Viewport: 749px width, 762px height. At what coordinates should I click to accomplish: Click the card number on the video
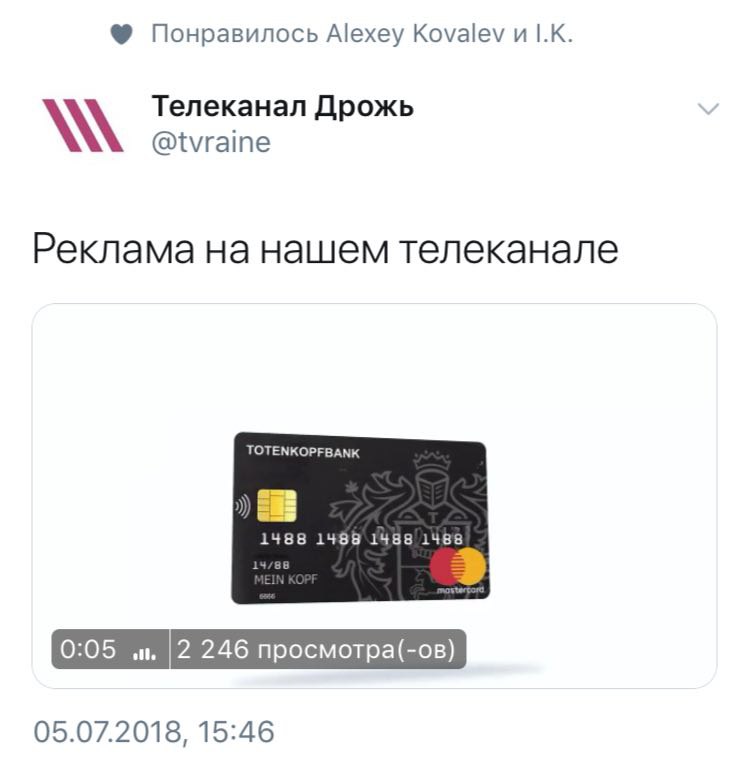click(361, 538)
